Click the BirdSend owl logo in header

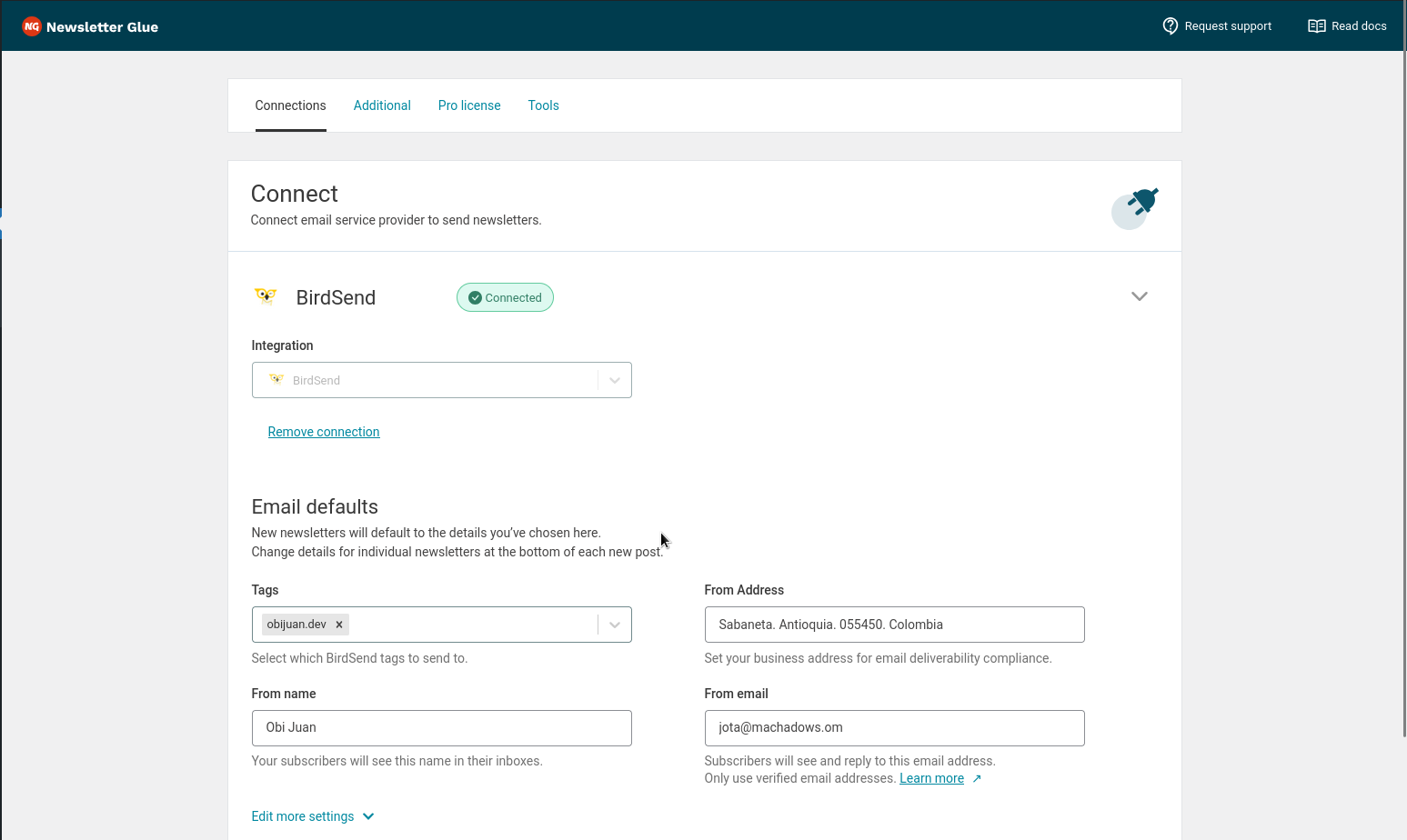point(266,296)
